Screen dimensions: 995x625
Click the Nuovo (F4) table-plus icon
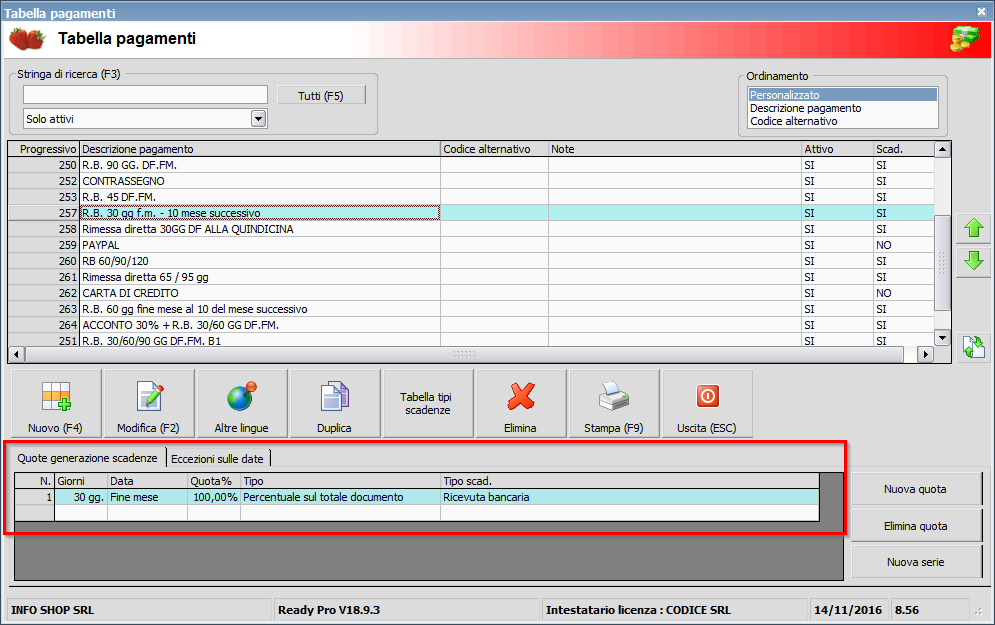[x=56, y=396]
